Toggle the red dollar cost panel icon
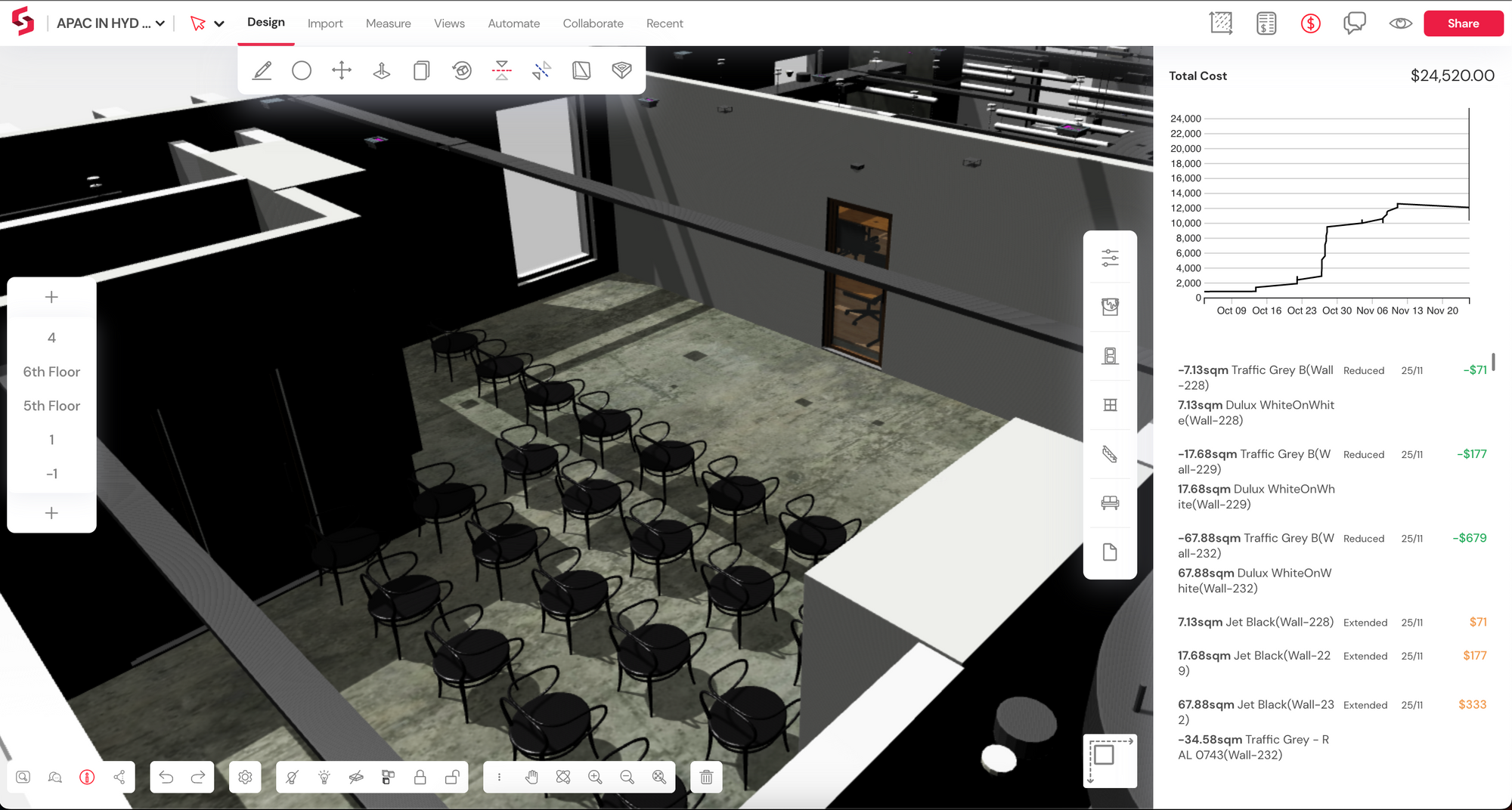The image size is (1512, 810). 1310,23
